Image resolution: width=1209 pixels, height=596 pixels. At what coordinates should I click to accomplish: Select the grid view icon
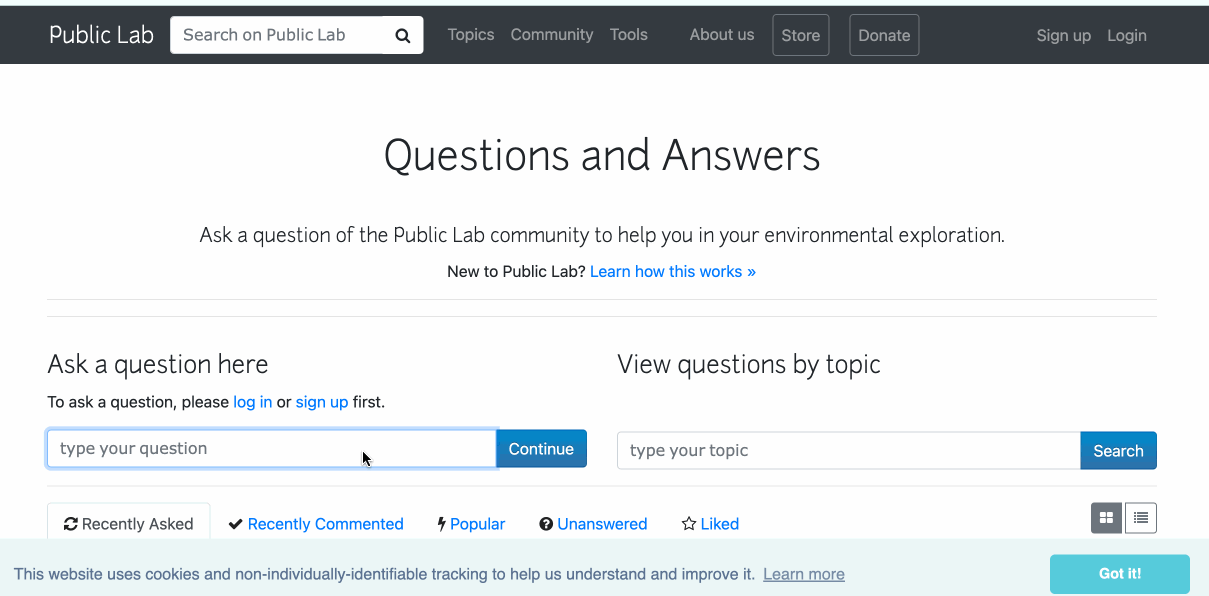1106,517
